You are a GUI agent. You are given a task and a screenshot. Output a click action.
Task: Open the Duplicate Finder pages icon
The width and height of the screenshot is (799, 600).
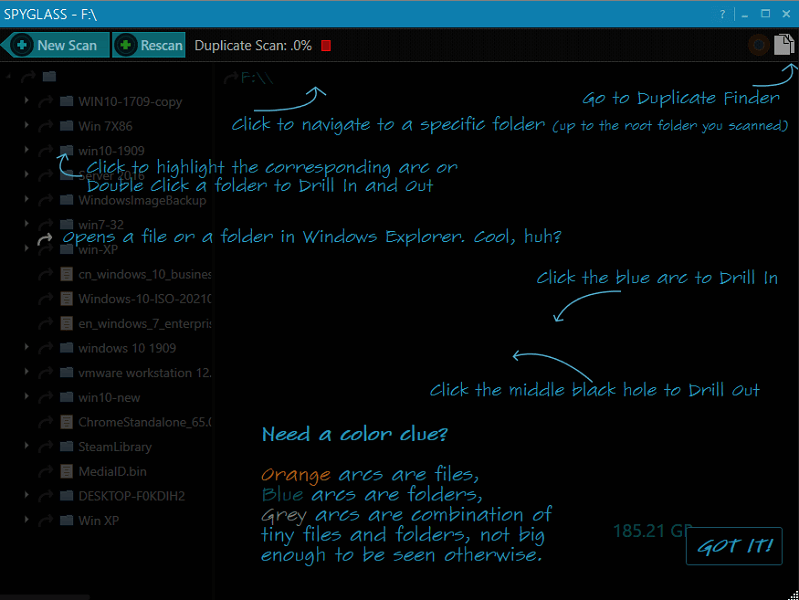(785, 45)
